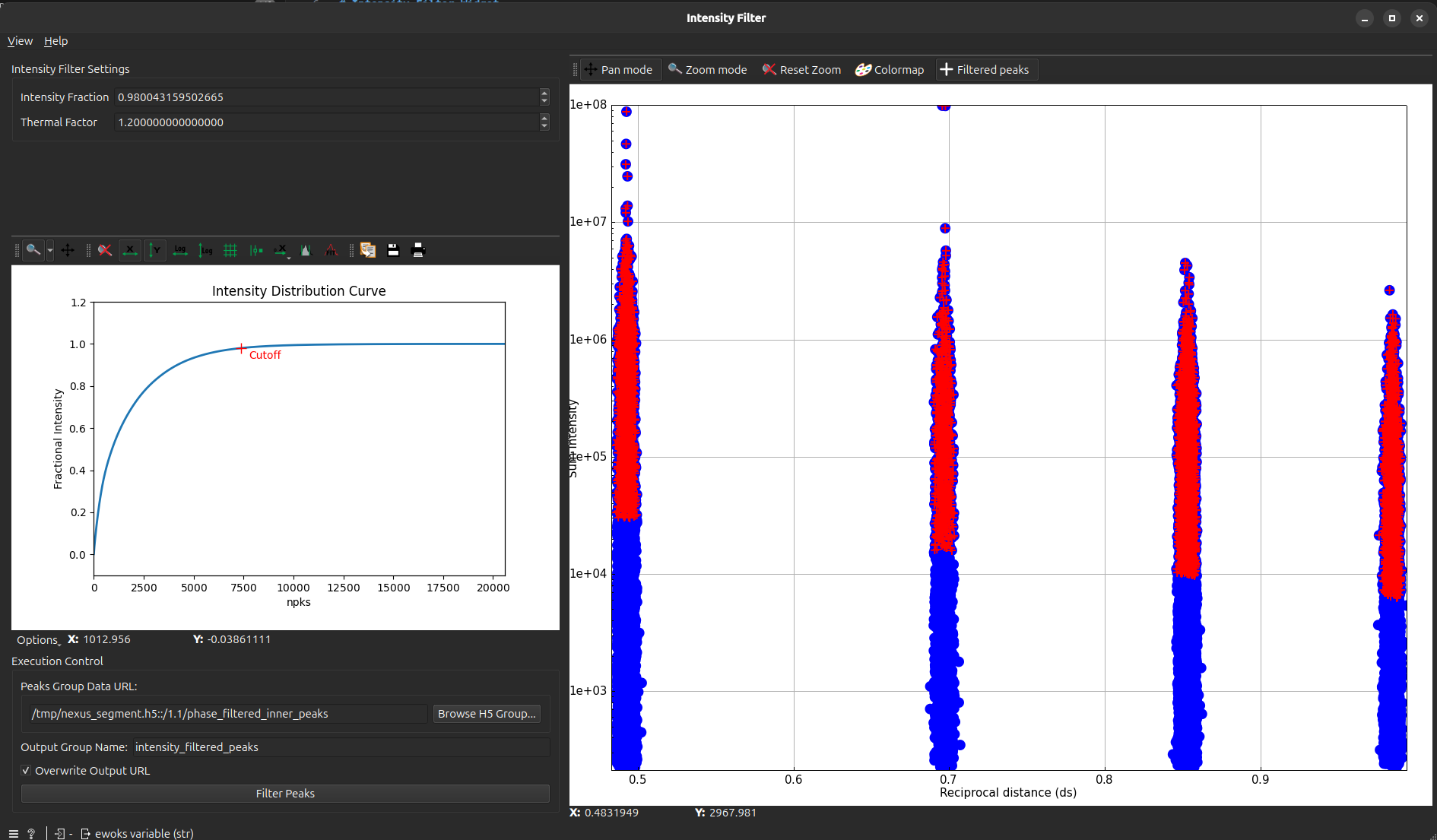Grab the curve toolbar drag handle
This screenshot has height=840, width=1437.
17,250
